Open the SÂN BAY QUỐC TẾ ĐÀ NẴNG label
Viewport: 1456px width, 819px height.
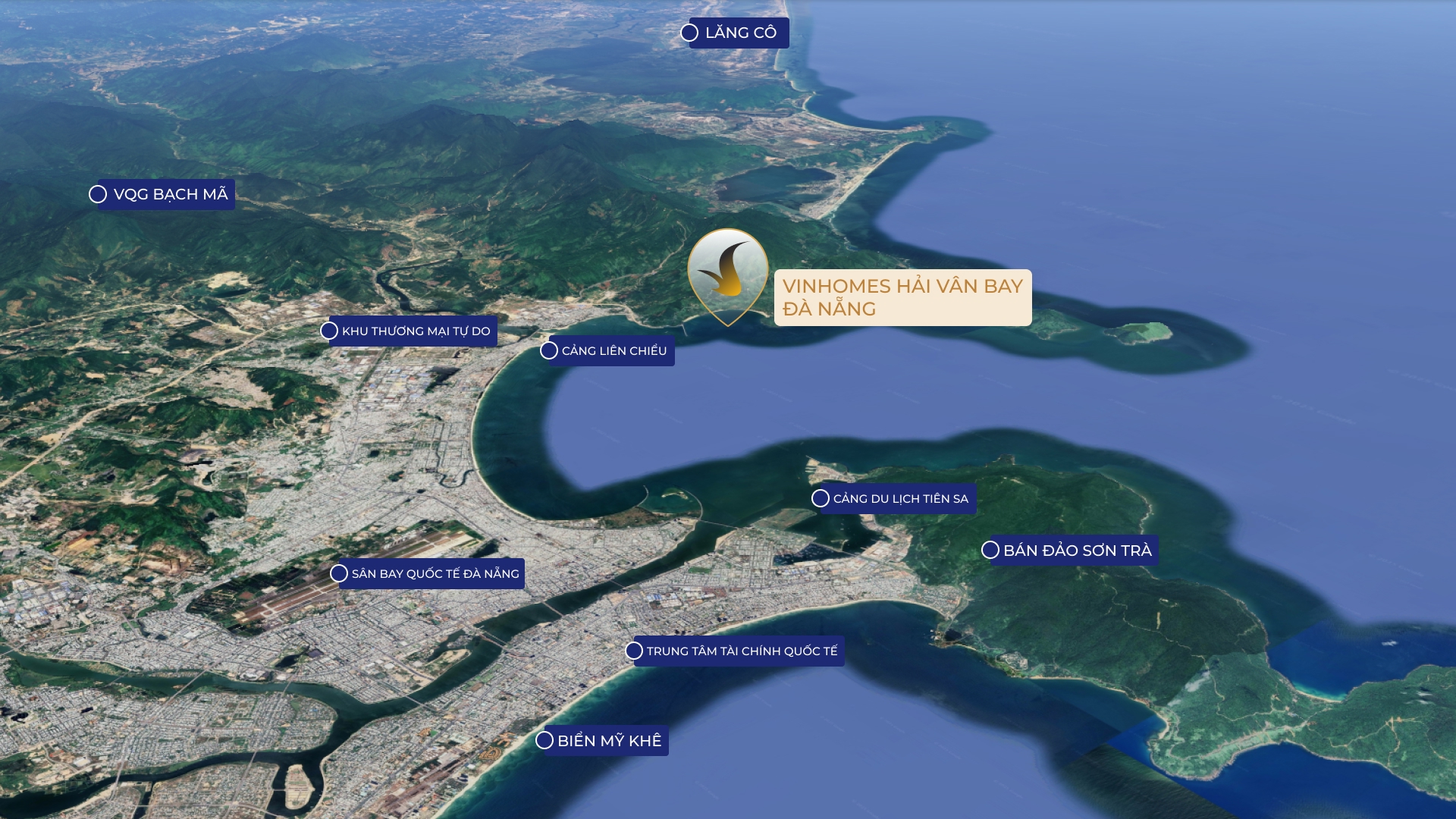coord(433,574)
